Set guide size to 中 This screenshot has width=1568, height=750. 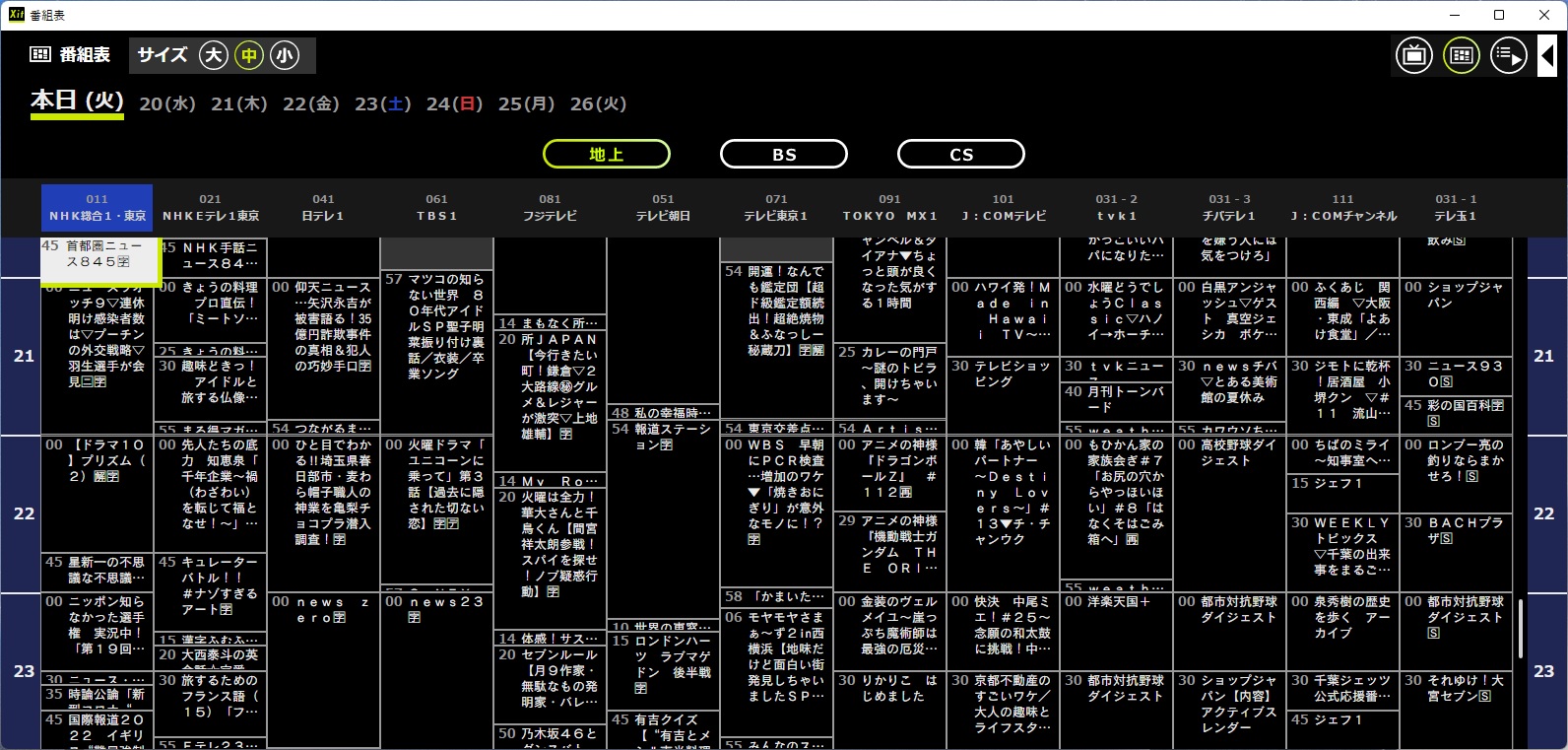[248, 55]
